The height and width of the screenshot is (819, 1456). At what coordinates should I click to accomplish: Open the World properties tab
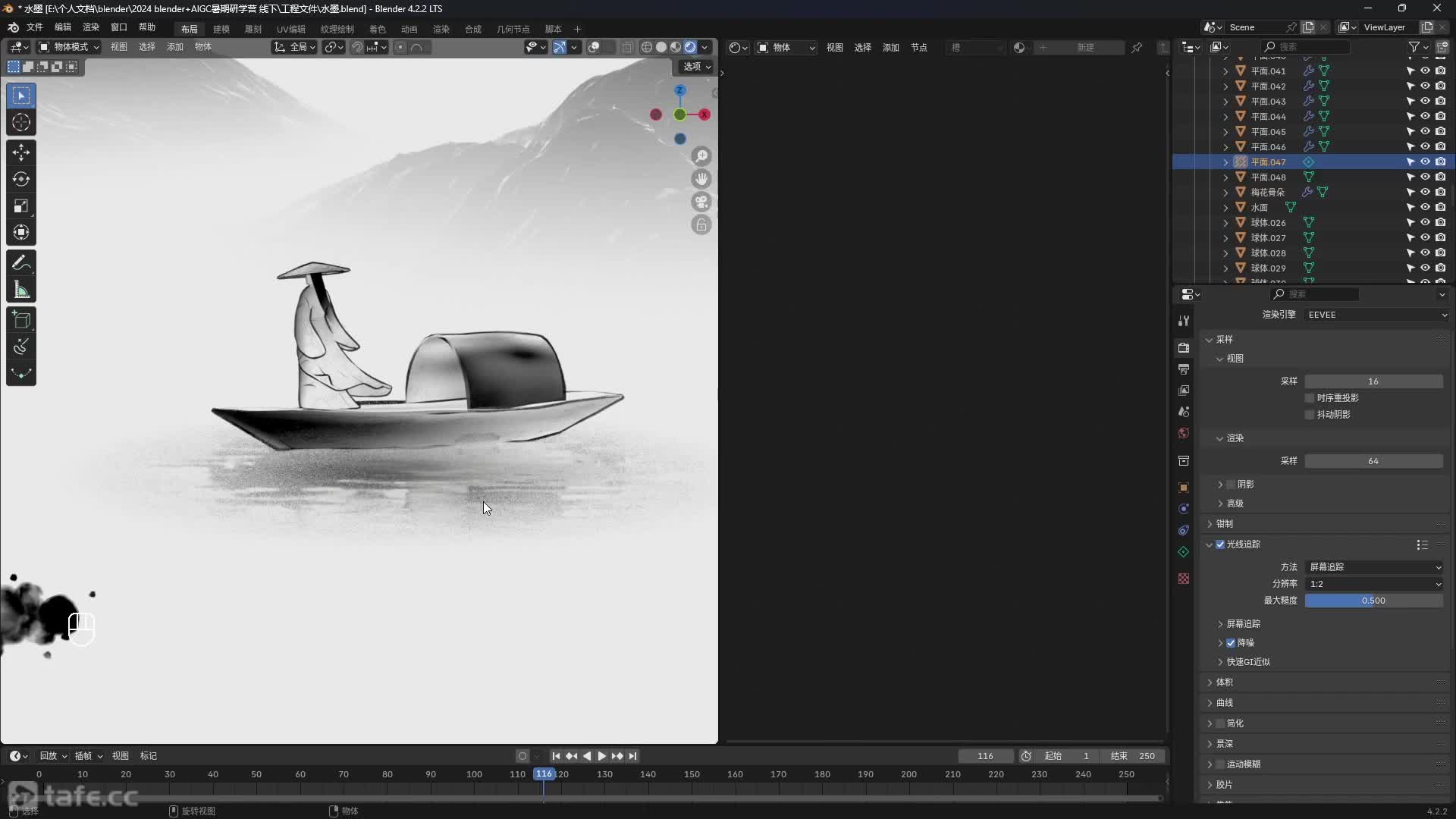click(1184, 433)
